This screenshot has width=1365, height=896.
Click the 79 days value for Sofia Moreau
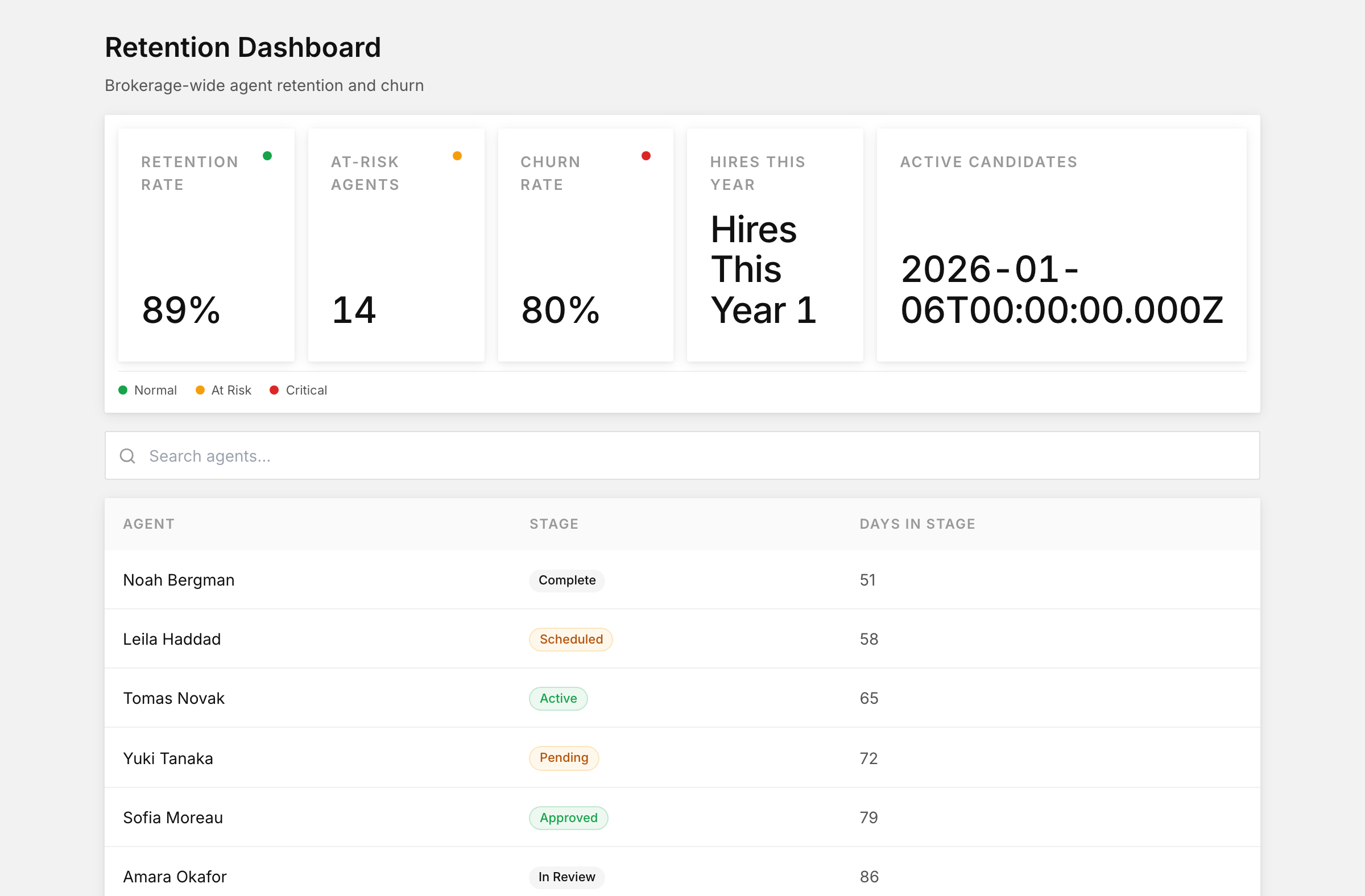(x=869, y=818)
